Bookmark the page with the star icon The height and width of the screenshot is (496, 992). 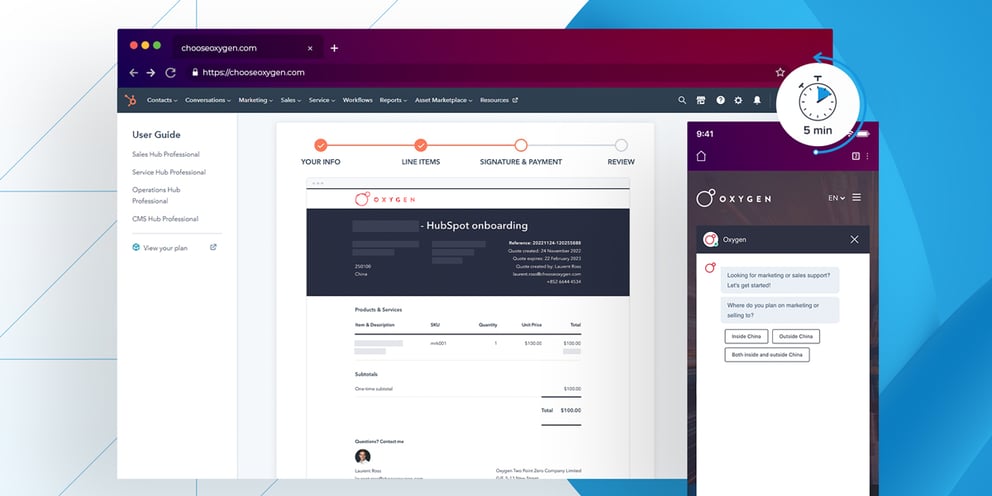click(780, 72)
